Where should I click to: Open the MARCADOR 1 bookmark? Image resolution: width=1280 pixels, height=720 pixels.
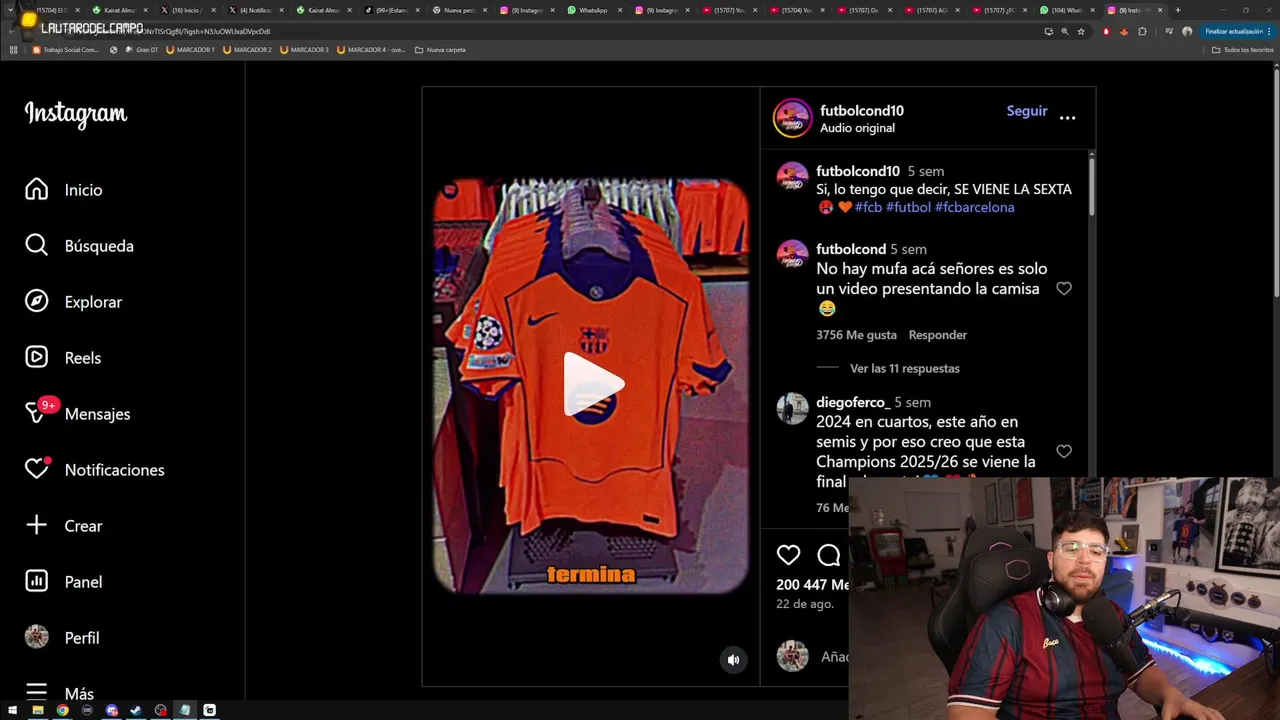coord(190,50)
